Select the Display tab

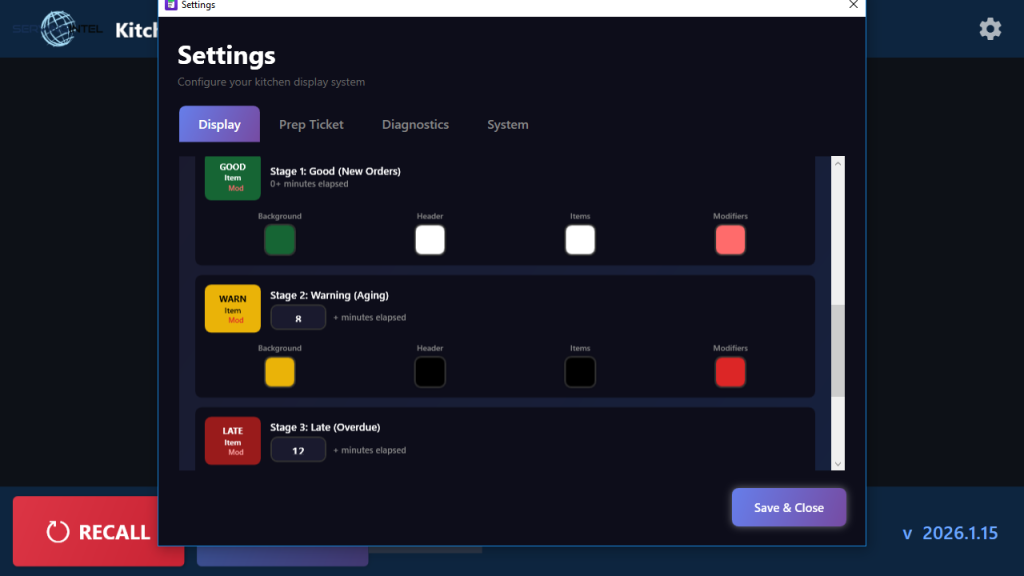pyautogui.click(x=219, y=125)
